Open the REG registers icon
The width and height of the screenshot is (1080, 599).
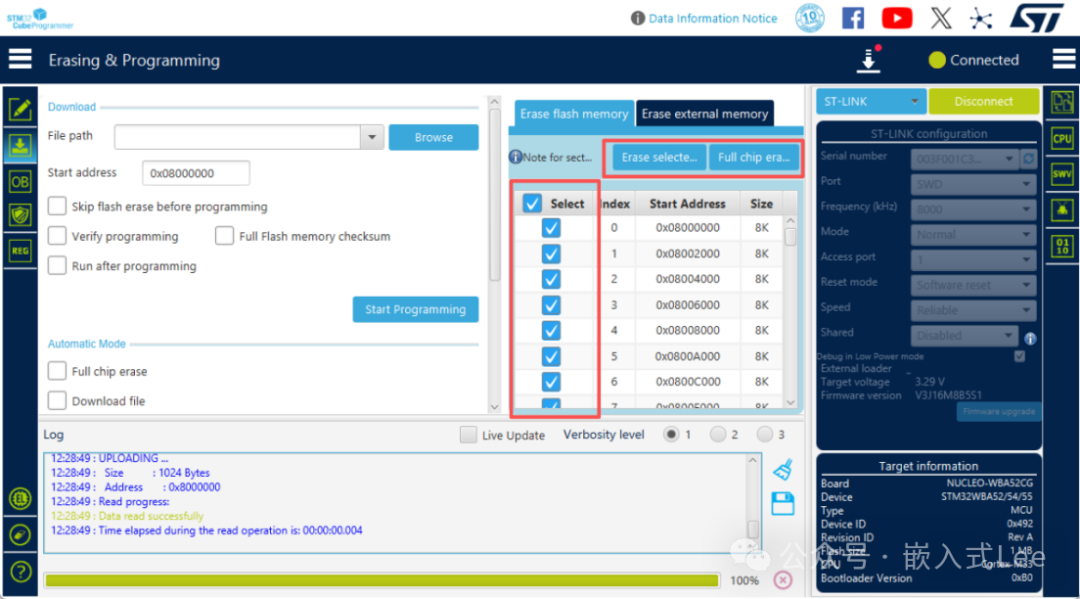tap(20, 251)
